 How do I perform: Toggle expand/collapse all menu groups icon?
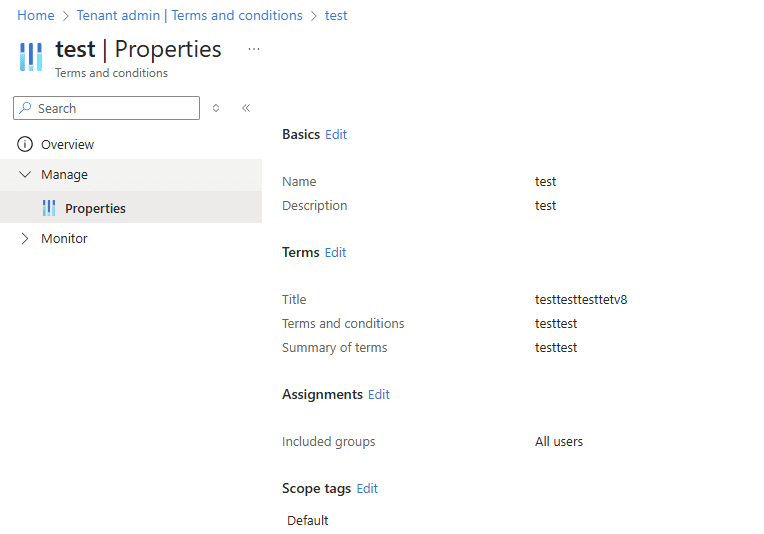[x=216, y=108]
